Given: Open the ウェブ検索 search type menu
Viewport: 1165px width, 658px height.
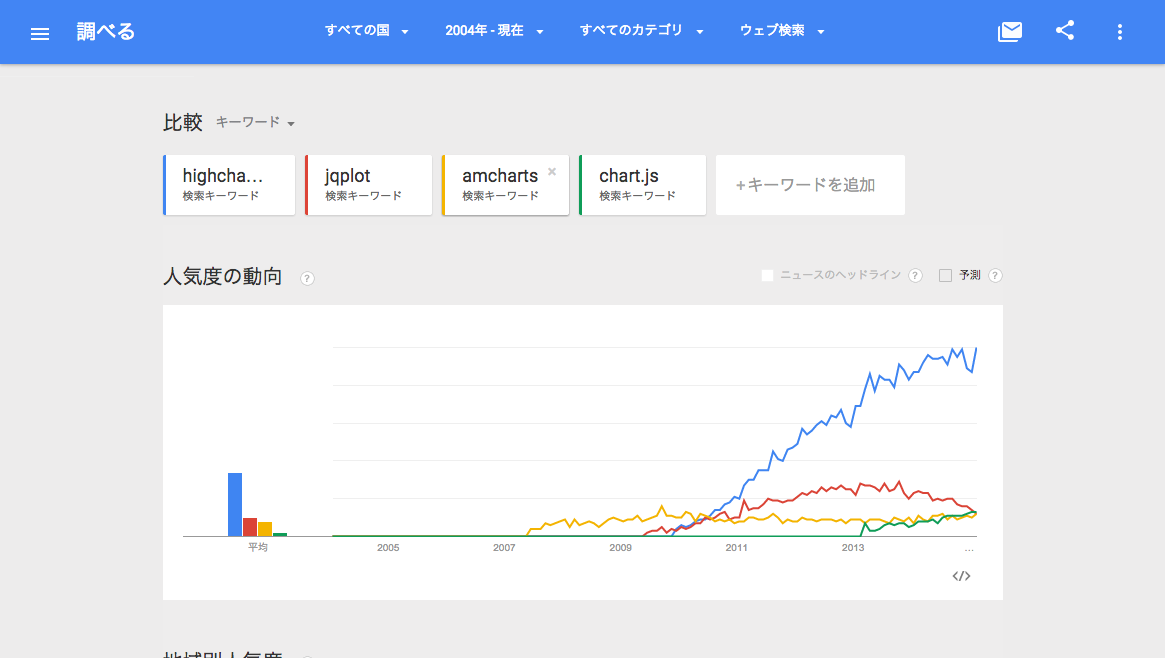Looking at the screenshot, I should pos(780,31).
